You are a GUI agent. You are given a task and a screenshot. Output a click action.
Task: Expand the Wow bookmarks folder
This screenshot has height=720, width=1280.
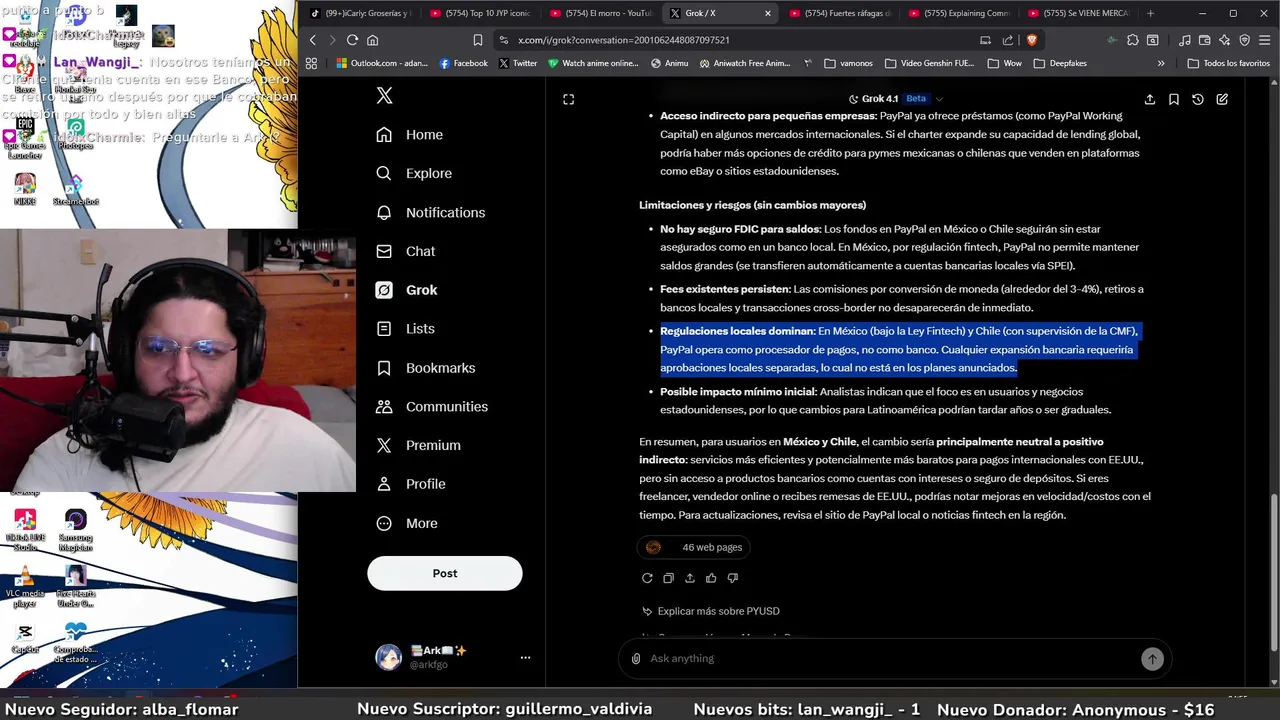pos(1004,63)
